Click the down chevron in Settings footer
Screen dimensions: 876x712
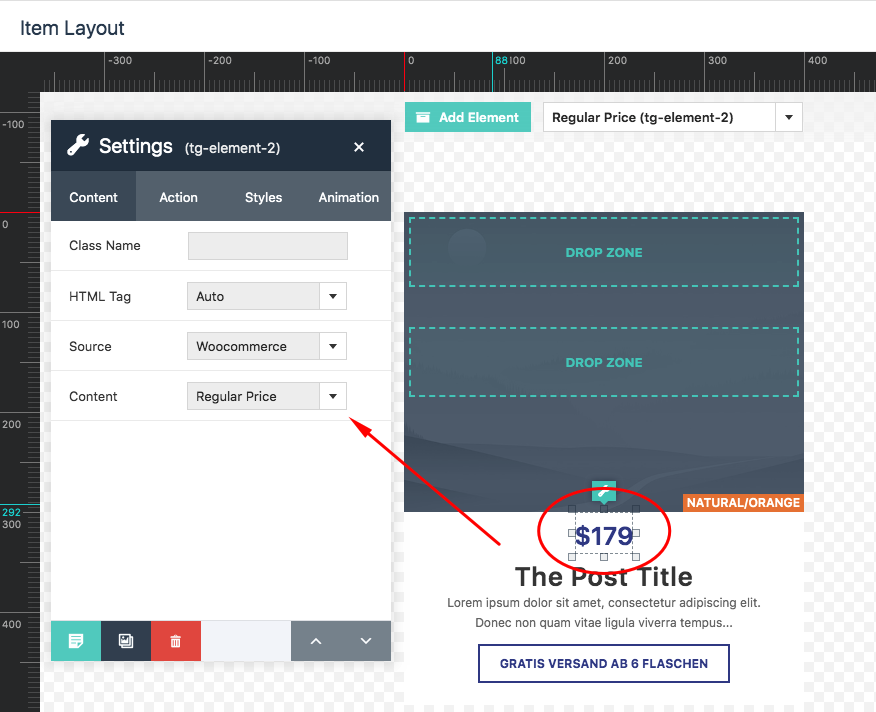[x=366, y=641]
